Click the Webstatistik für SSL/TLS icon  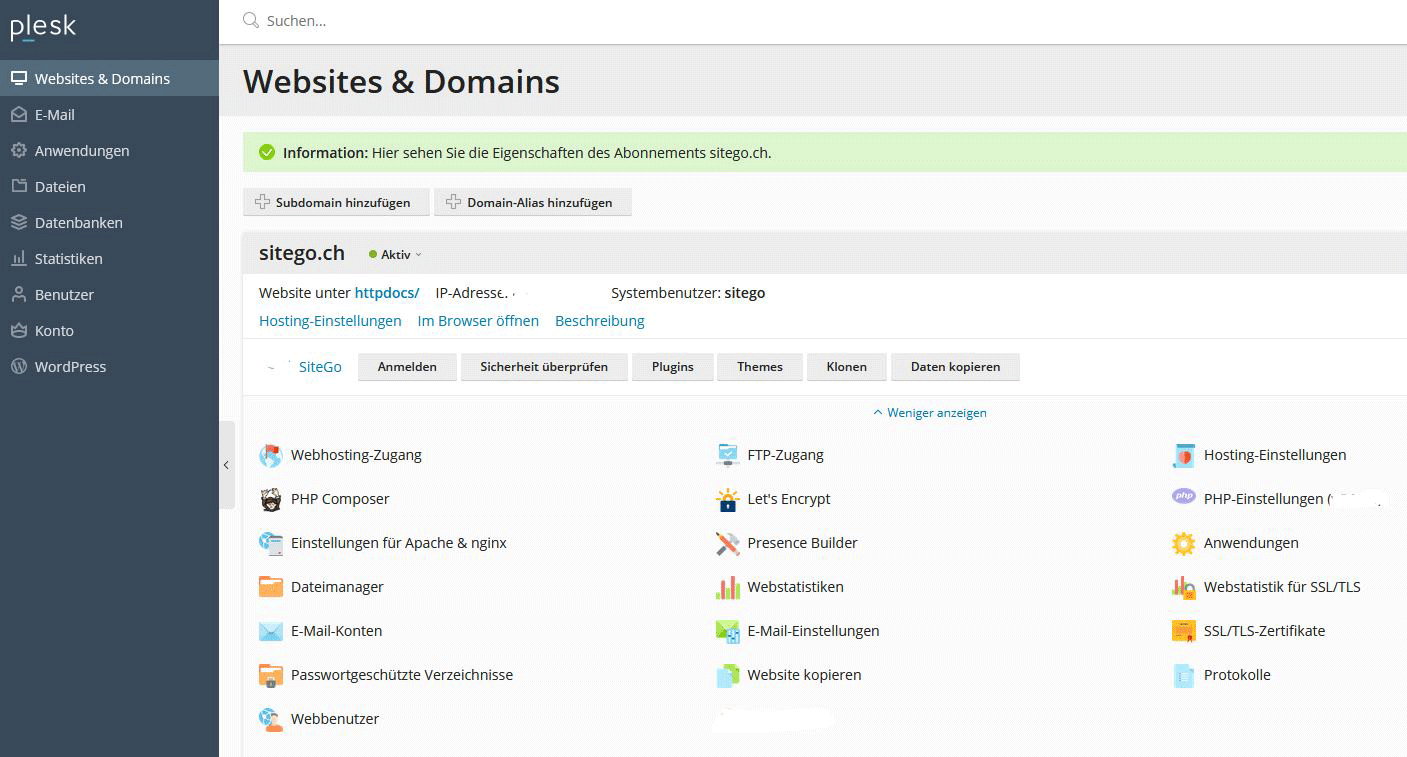coord(1184,587)
